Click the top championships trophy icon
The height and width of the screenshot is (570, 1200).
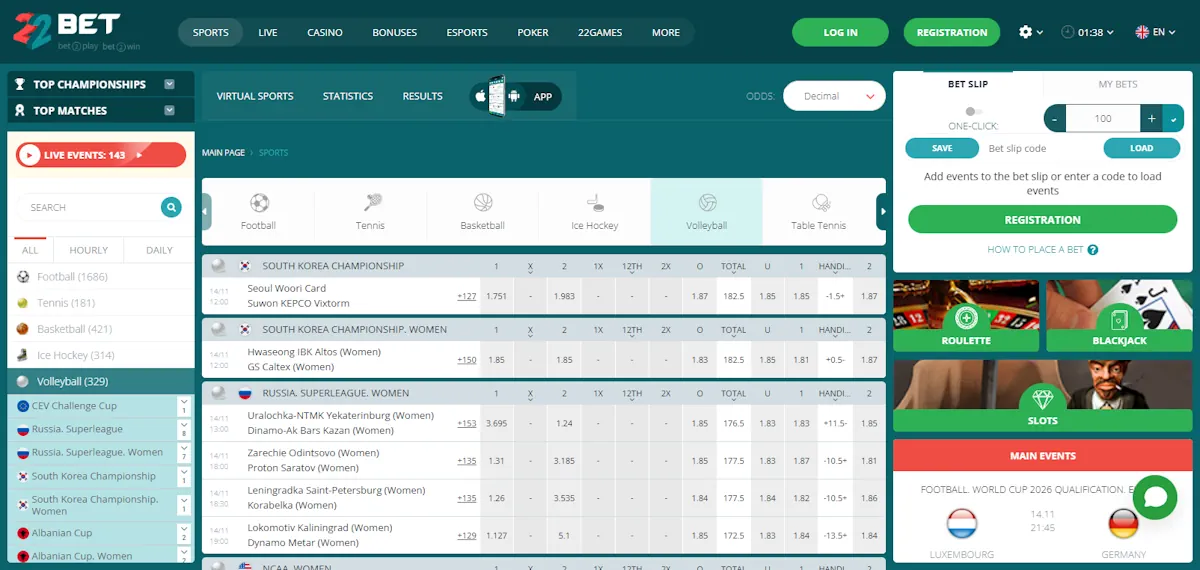tap(20, 85)
